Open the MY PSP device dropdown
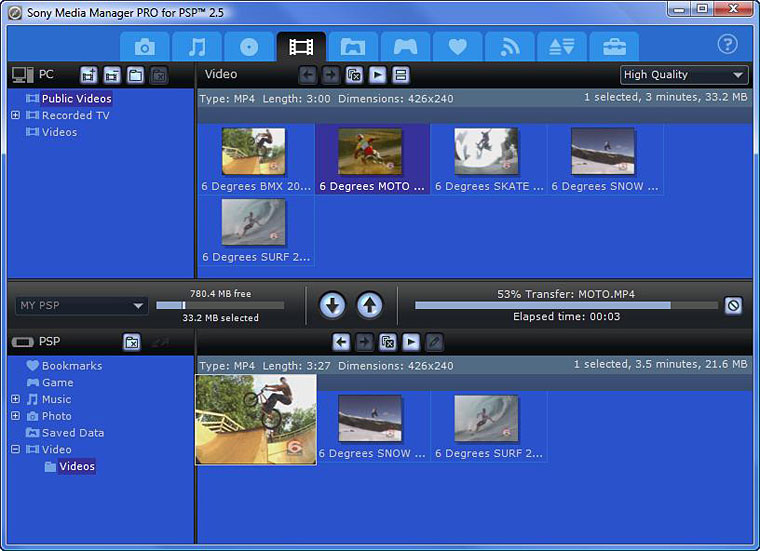 81,306
